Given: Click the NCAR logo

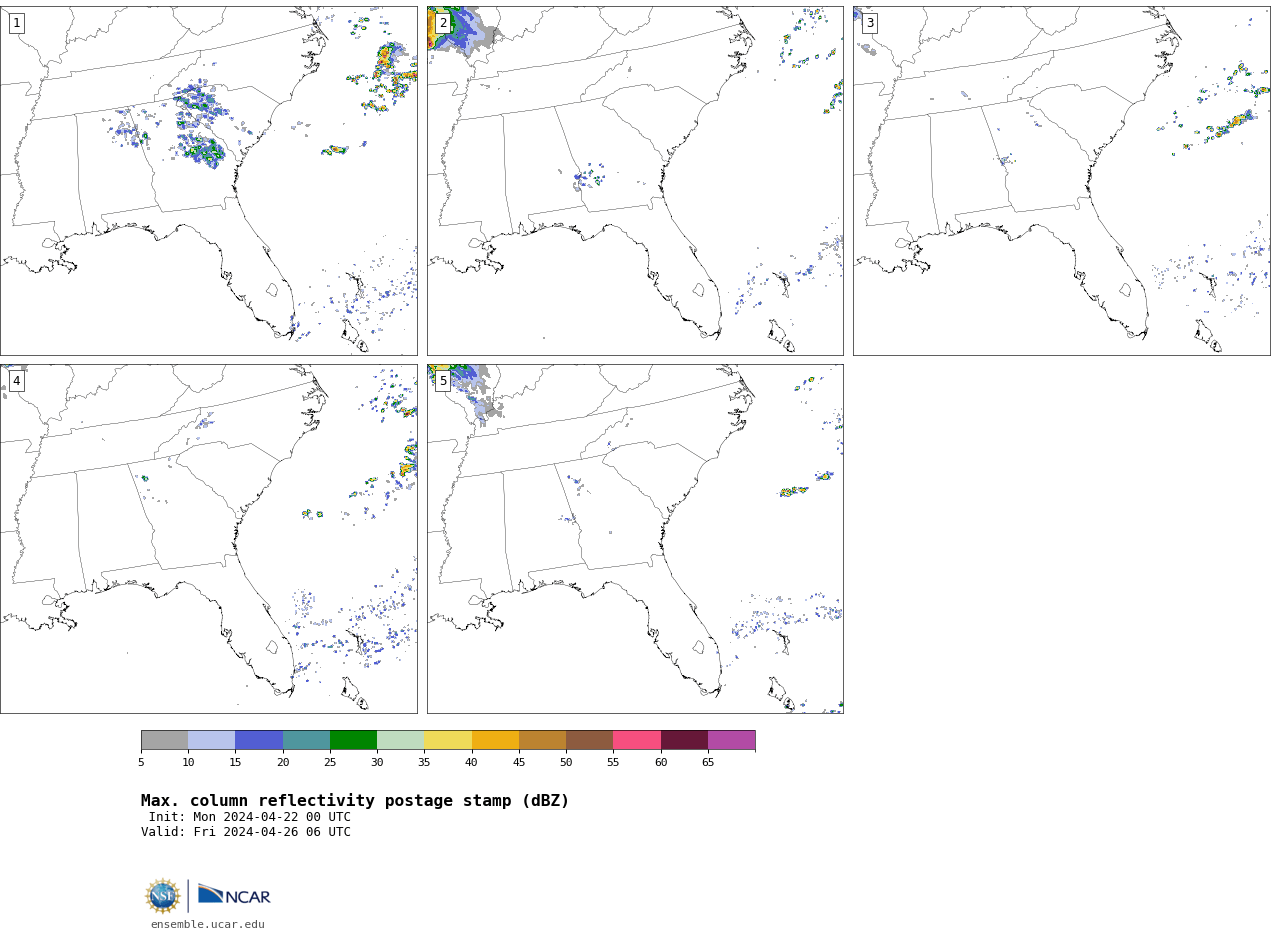Looking at the screenshot, I should (x=234, y=895).
